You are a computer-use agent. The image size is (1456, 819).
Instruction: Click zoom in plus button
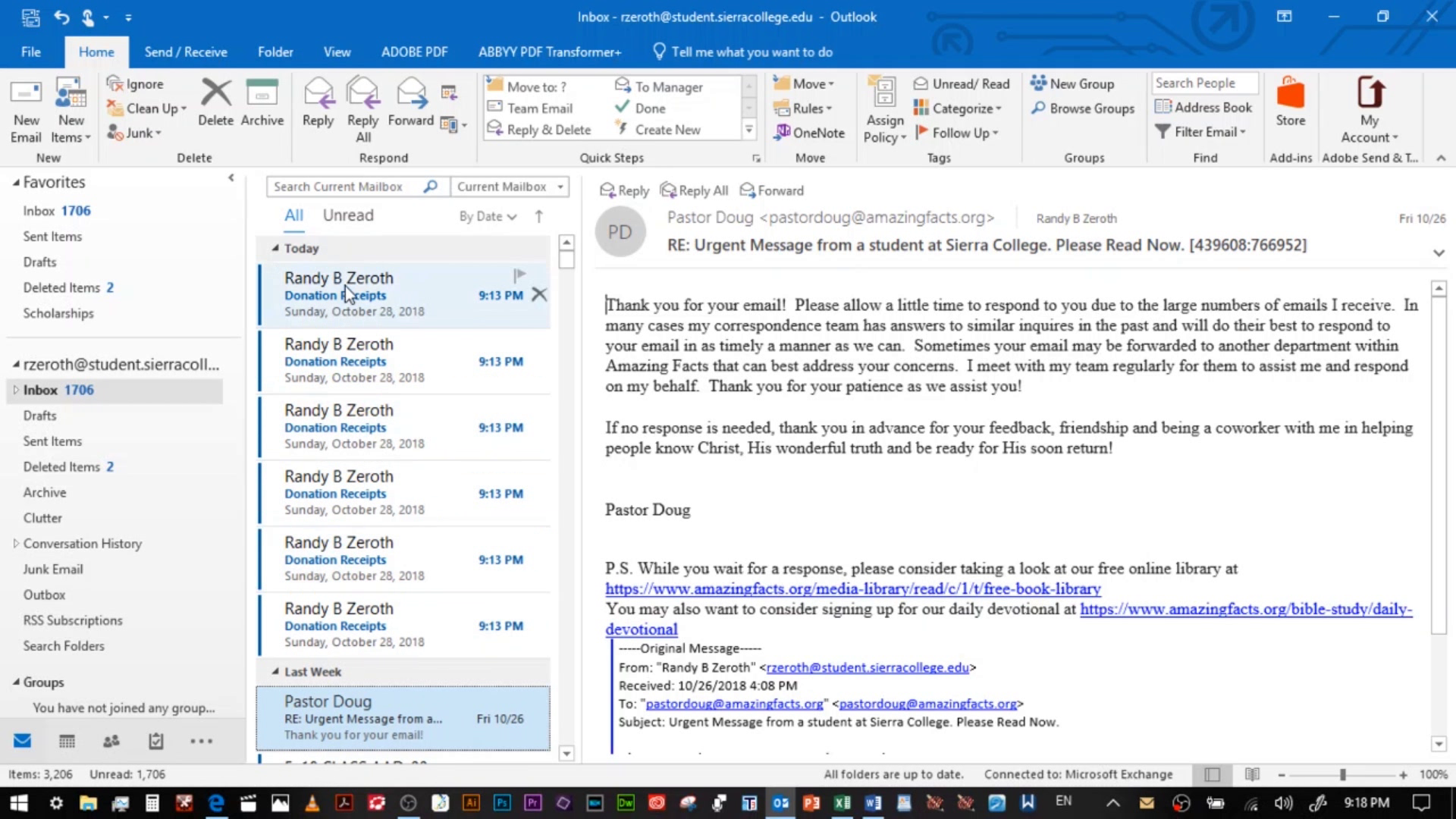(1403, 774)
